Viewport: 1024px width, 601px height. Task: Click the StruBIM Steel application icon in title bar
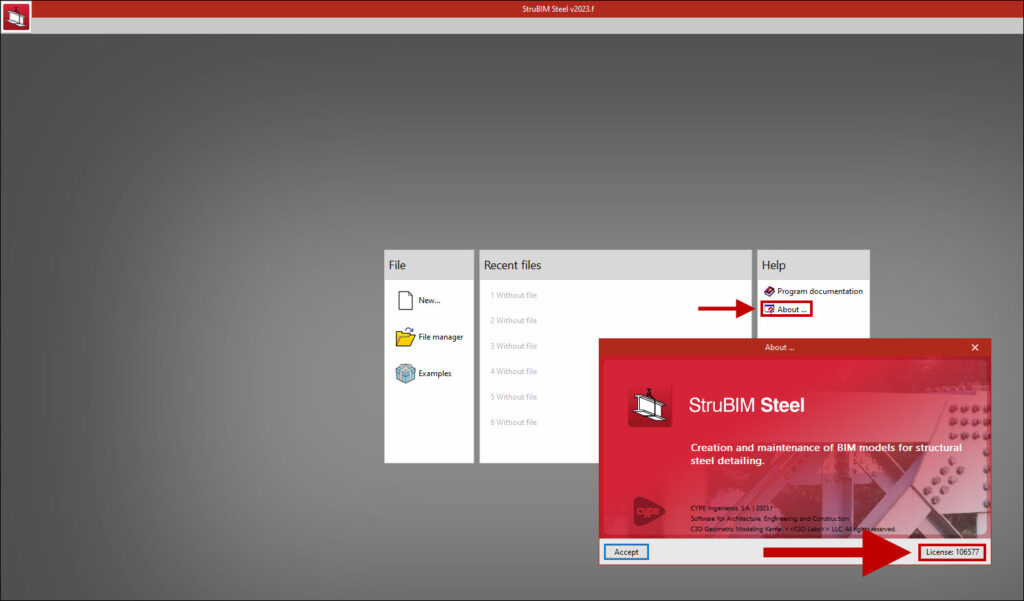tap(16, 16)
